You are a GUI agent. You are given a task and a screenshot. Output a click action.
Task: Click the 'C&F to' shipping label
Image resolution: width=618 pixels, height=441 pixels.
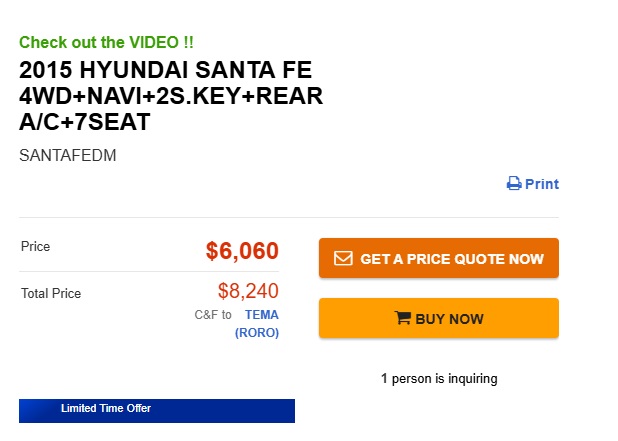tap(213, 314)
